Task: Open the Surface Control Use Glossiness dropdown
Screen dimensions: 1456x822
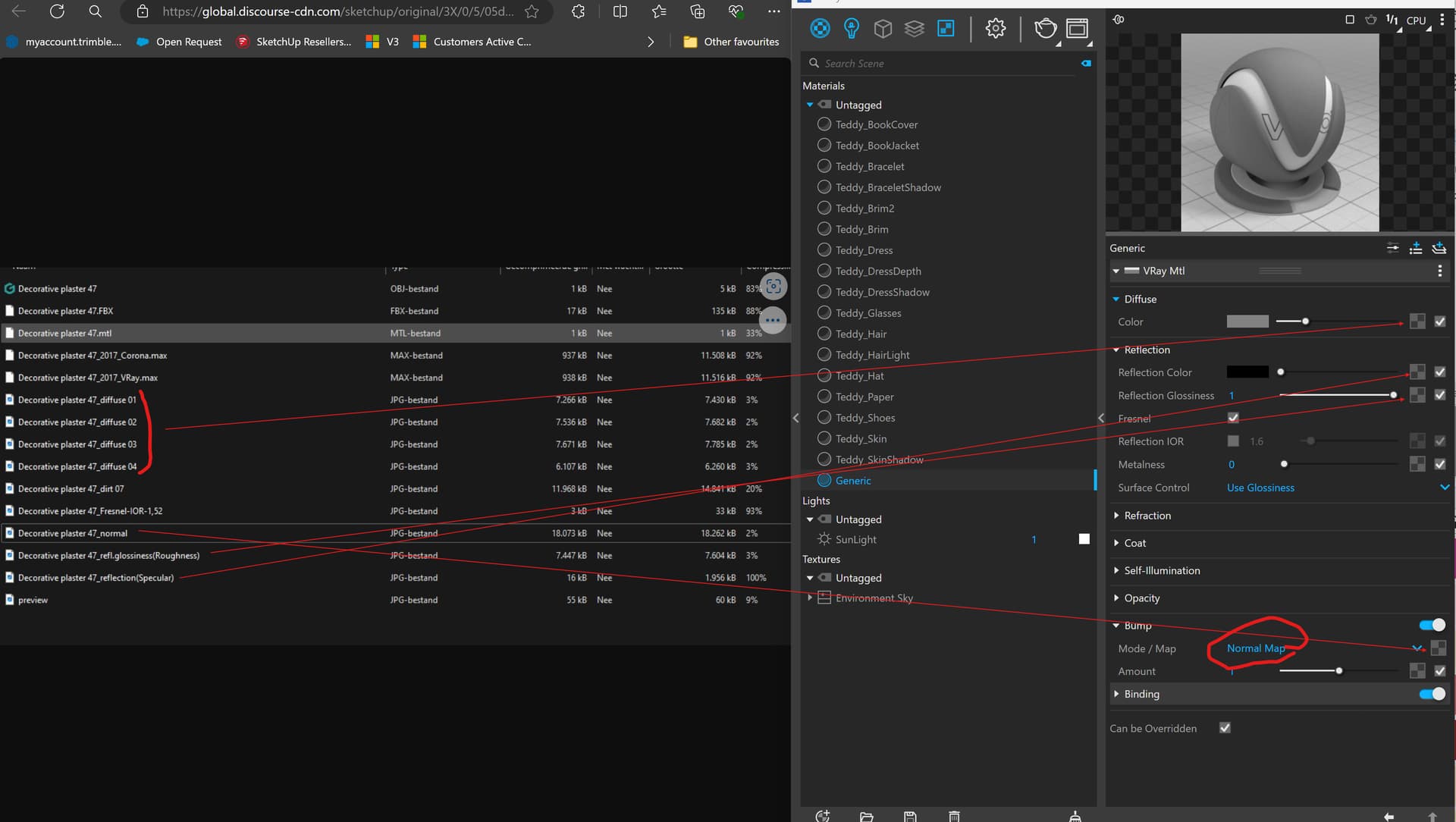Action: 1338,488
